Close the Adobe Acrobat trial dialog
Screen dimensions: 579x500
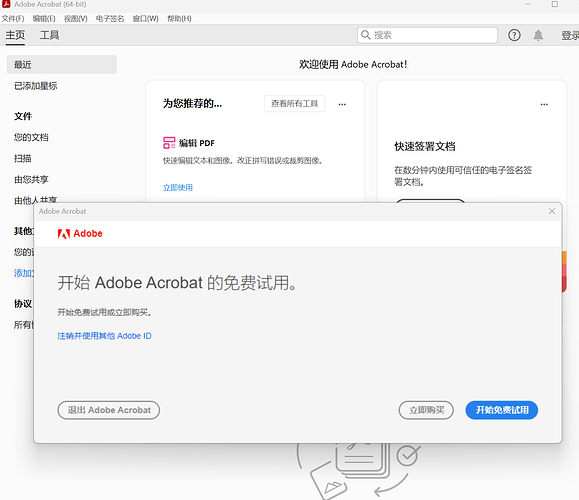click(552, 211)
